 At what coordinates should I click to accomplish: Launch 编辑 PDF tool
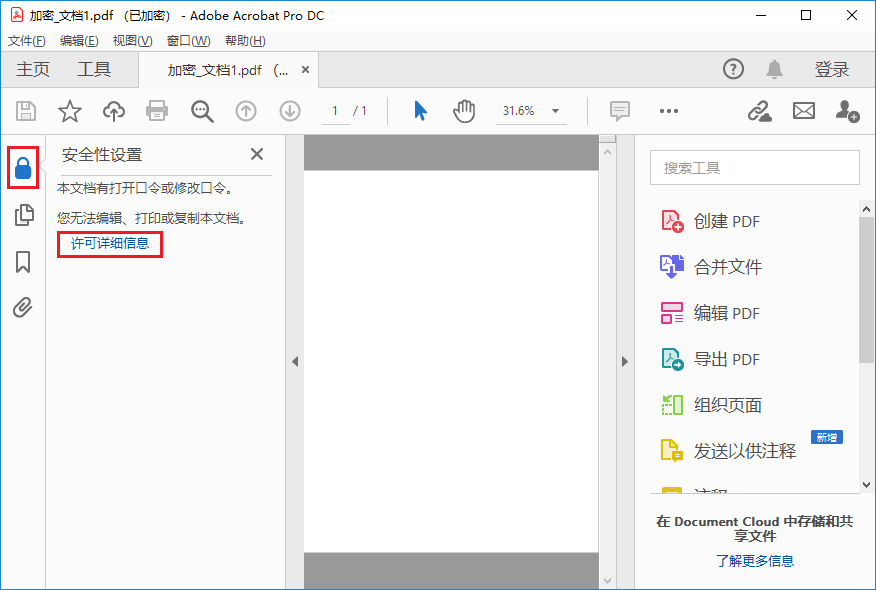point(711,313)
